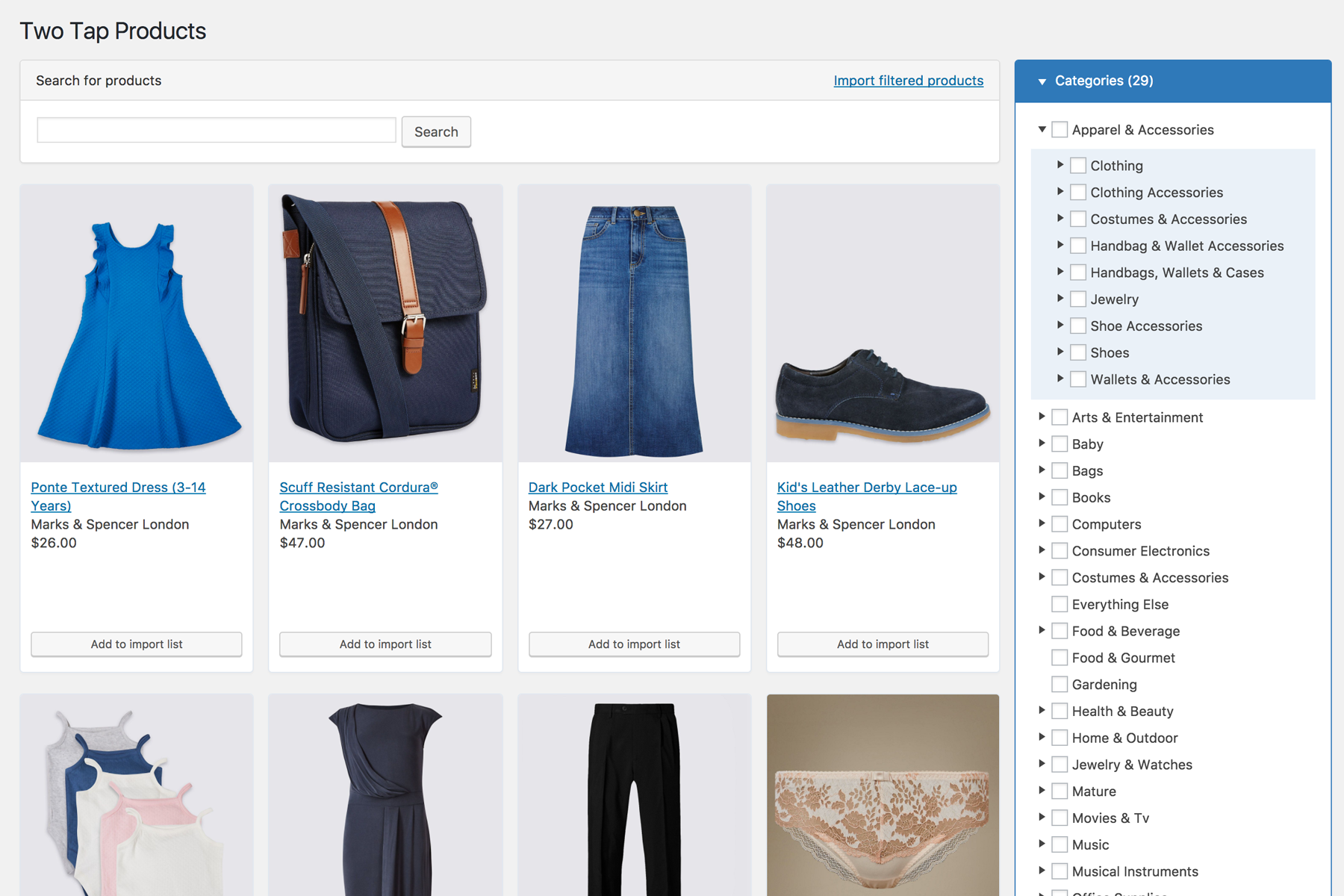The height and width of the screenshot is (896, 1344).
Task: Expand the Consumer Electronics category arrow
Action: click(1042, 550)
